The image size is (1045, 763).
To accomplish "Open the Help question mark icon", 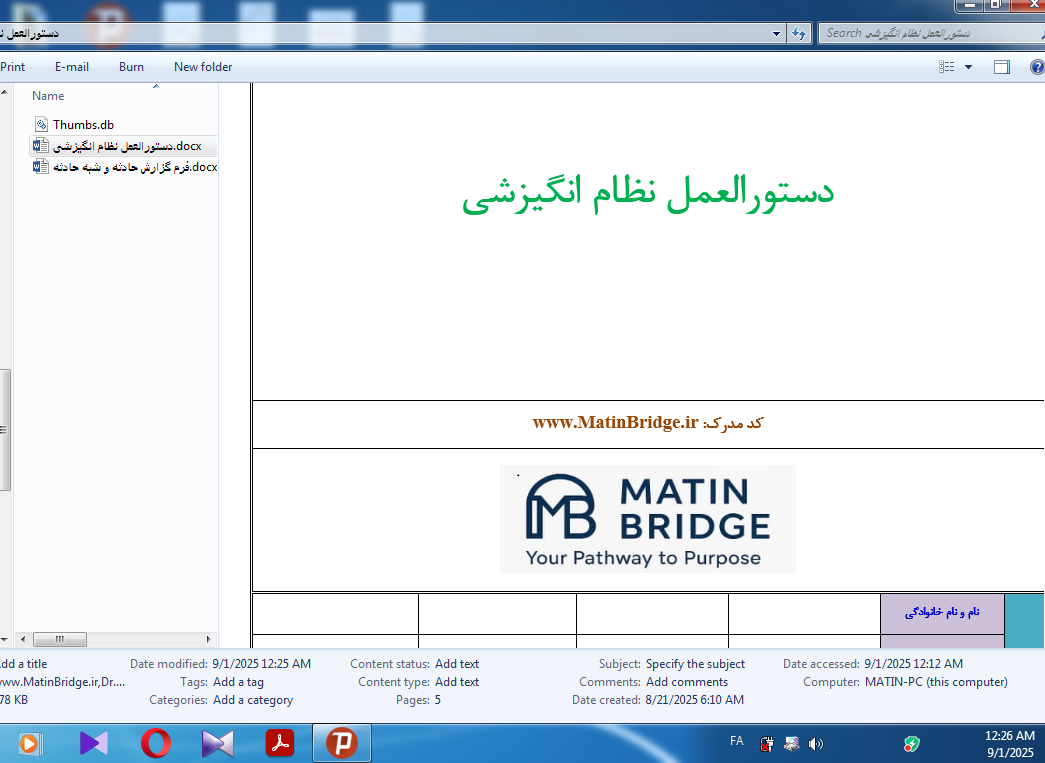I will click(1037, 67).
